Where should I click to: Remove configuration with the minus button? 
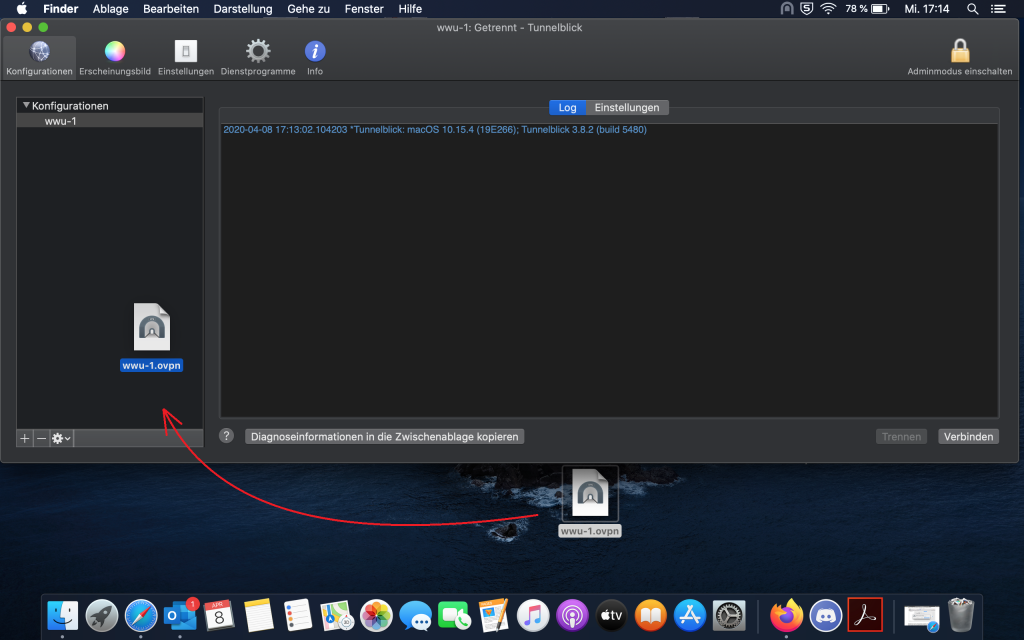pos(41,438)
